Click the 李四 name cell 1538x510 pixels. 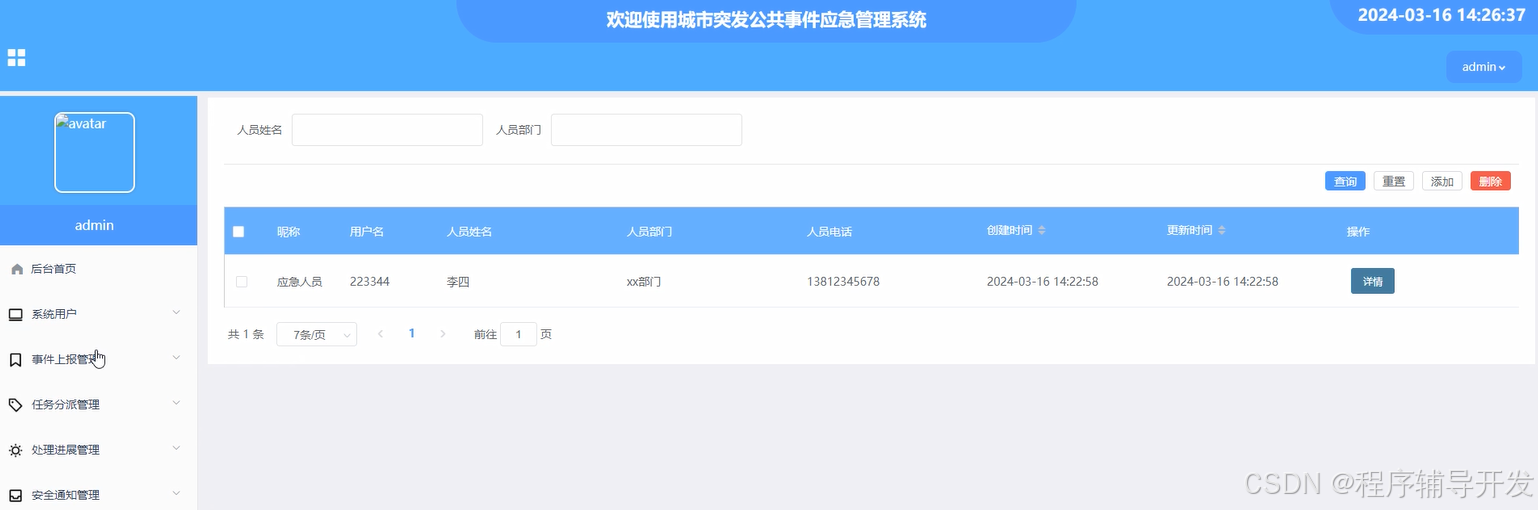point(458,282)
